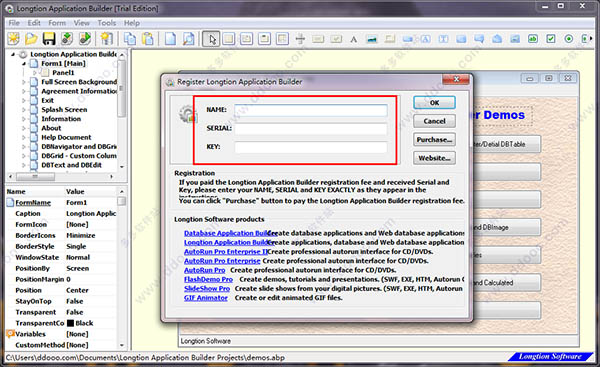This screenshot has height=367, width=600.
Task: Open the AutoRun Pro Enterprise II link
Action: 226,252
